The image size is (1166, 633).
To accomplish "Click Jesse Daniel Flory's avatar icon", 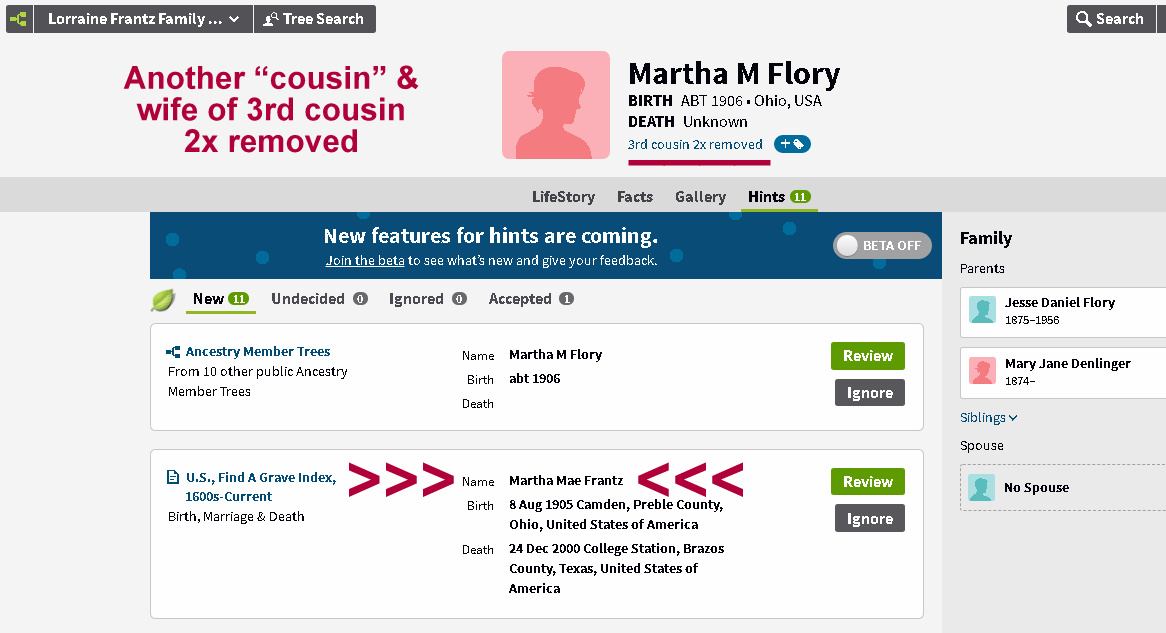I will [x=982, y=310].
